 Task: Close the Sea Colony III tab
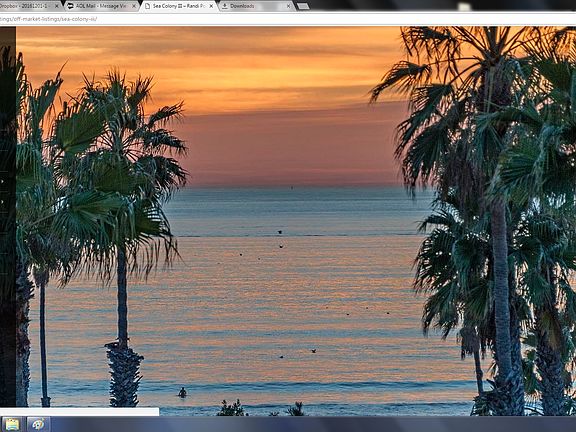point(211,6)
